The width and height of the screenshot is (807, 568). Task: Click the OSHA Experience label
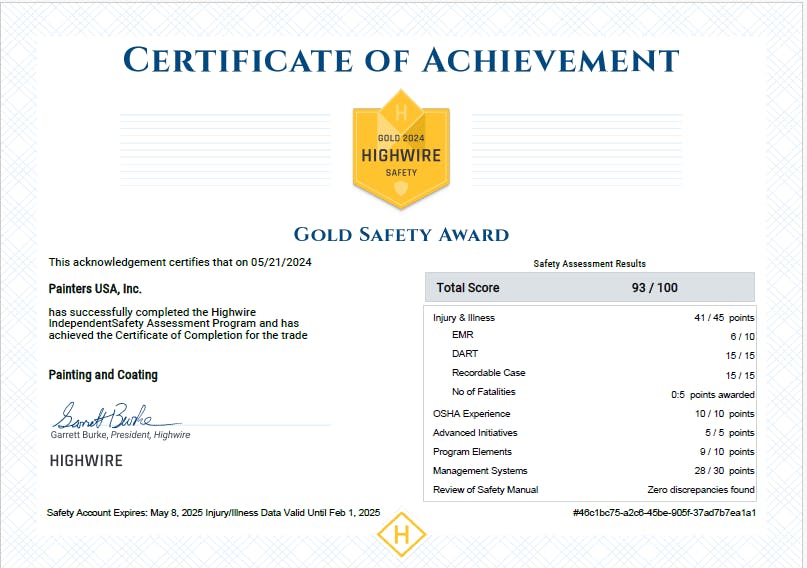(471, 414)
